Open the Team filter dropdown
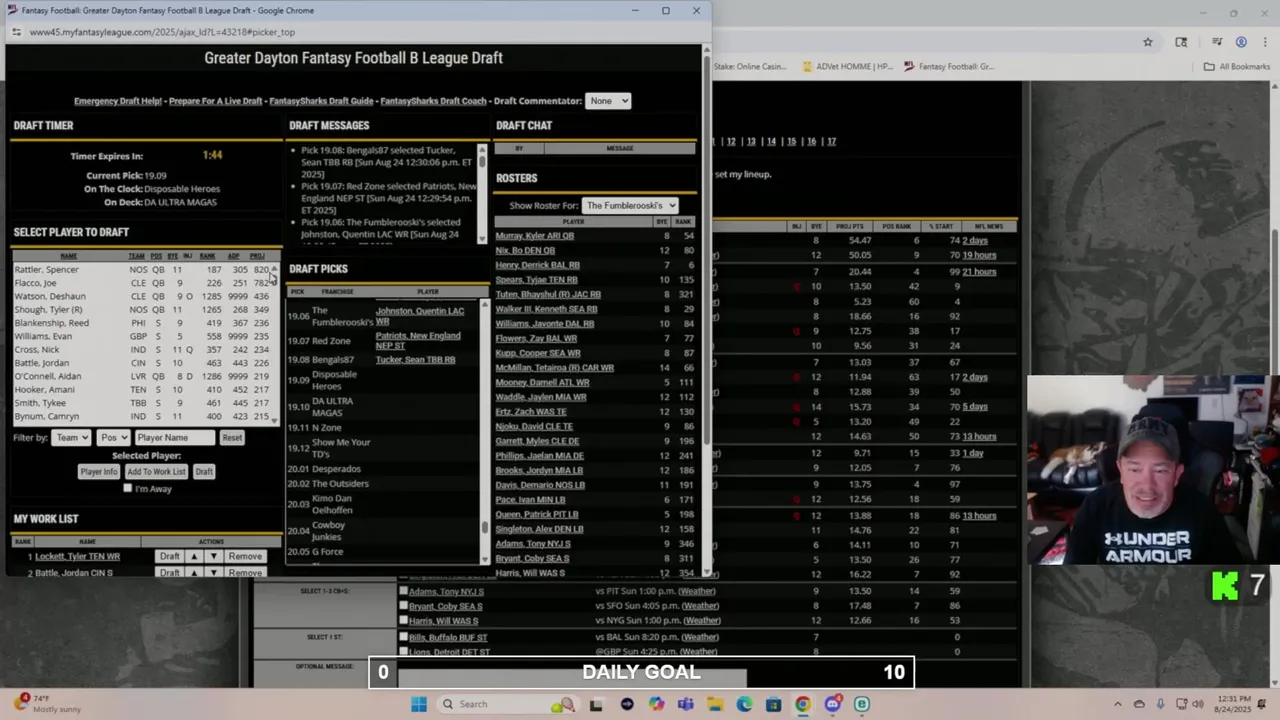1280x720 pixels. click(x=71, y=437)
